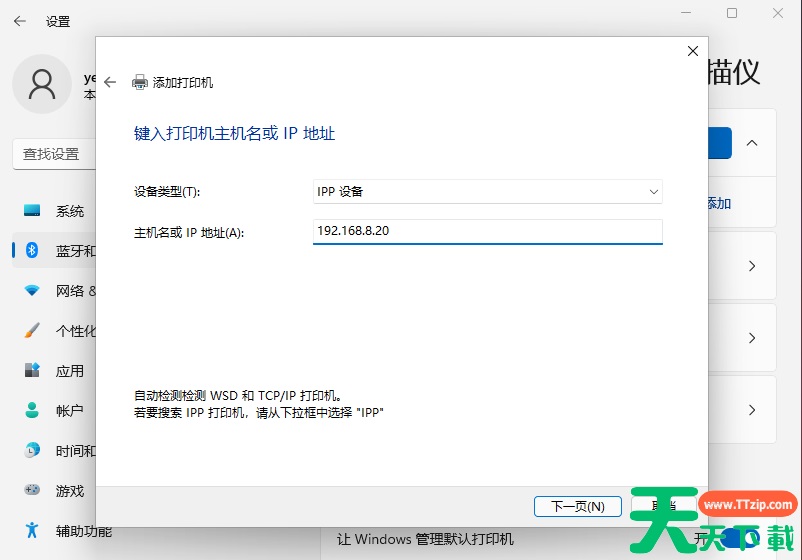Click the 查找设置 search box

(54, 154)
